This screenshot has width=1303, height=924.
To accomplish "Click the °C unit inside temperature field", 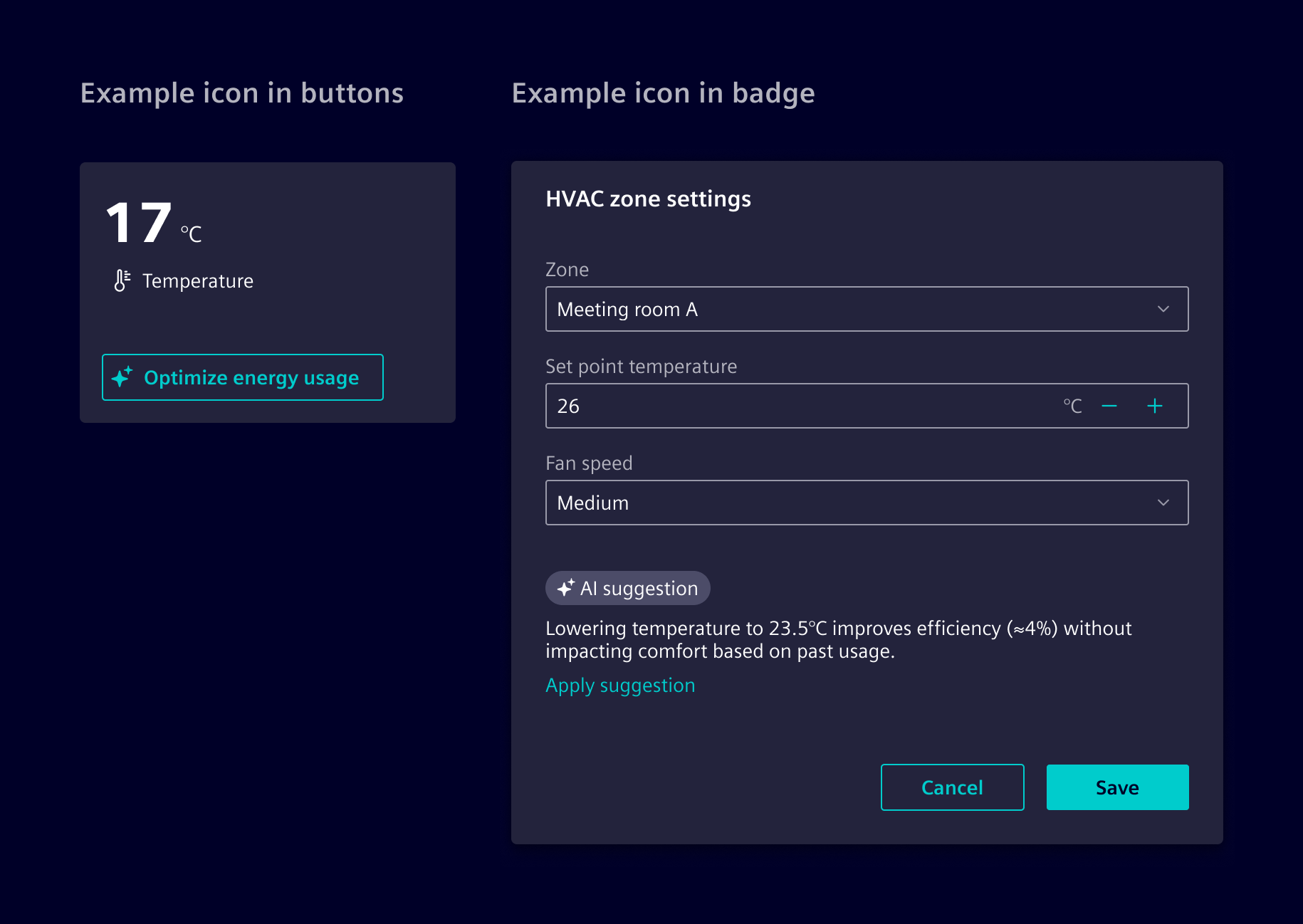I will (x=1072, y=406).
